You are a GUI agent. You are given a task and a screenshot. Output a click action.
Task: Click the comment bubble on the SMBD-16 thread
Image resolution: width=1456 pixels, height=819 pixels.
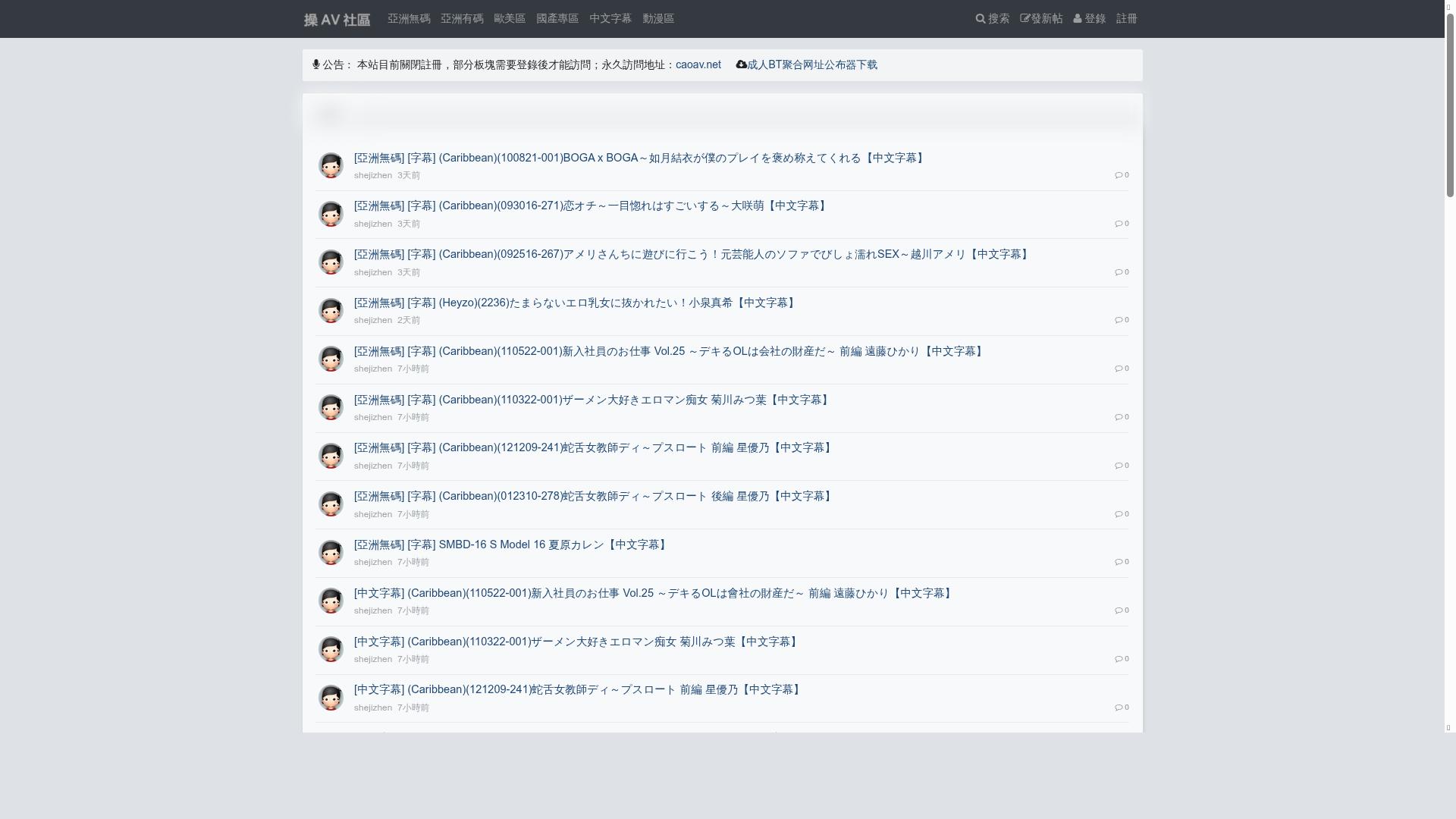(1121, 561)
